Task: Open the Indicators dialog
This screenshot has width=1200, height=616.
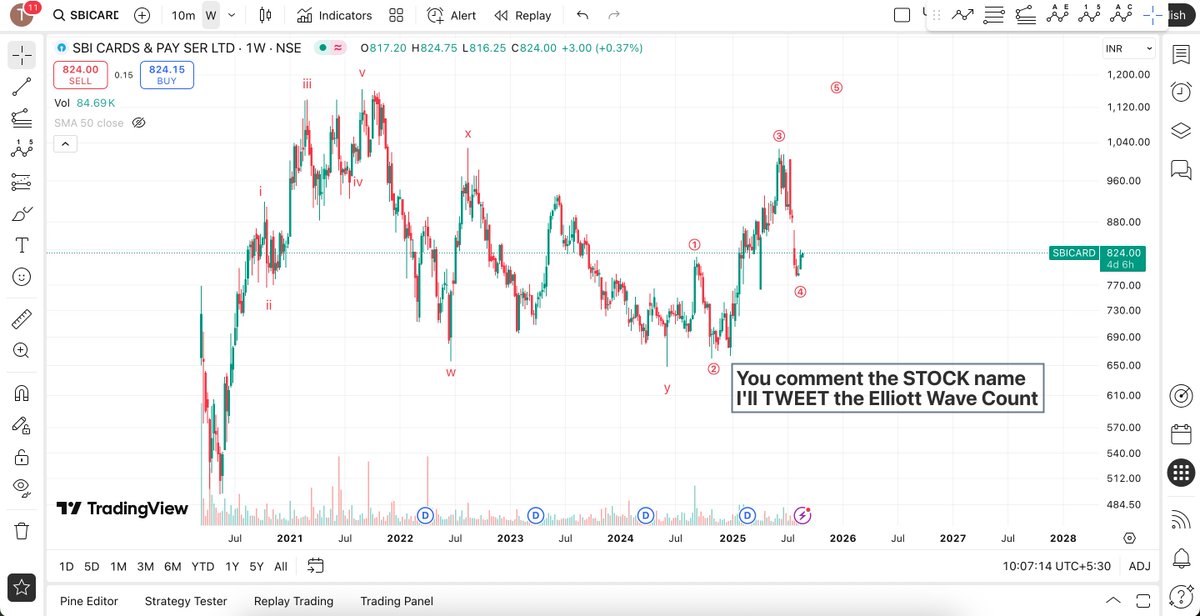Action: coord(334,15)
